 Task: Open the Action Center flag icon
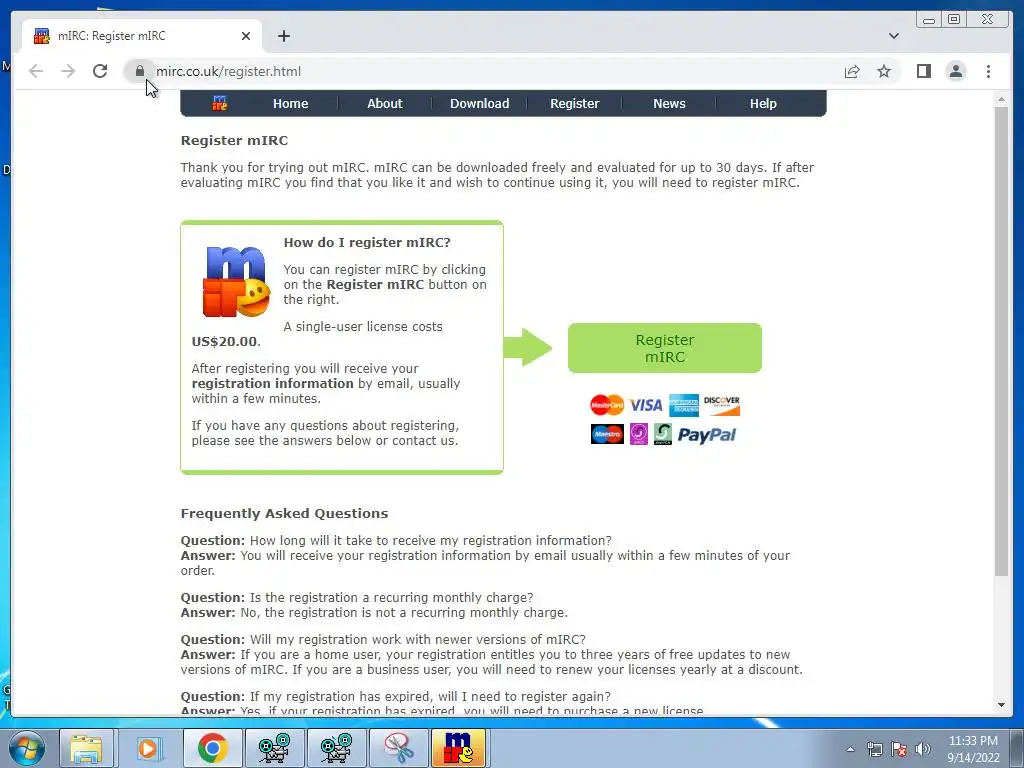click(x=899, y=749)
